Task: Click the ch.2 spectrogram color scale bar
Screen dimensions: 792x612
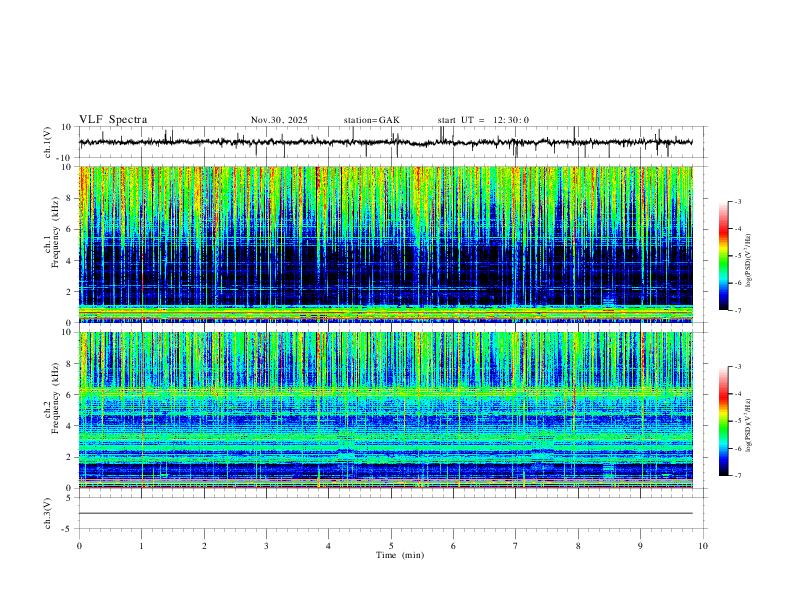Action: (x=723, y=421)
